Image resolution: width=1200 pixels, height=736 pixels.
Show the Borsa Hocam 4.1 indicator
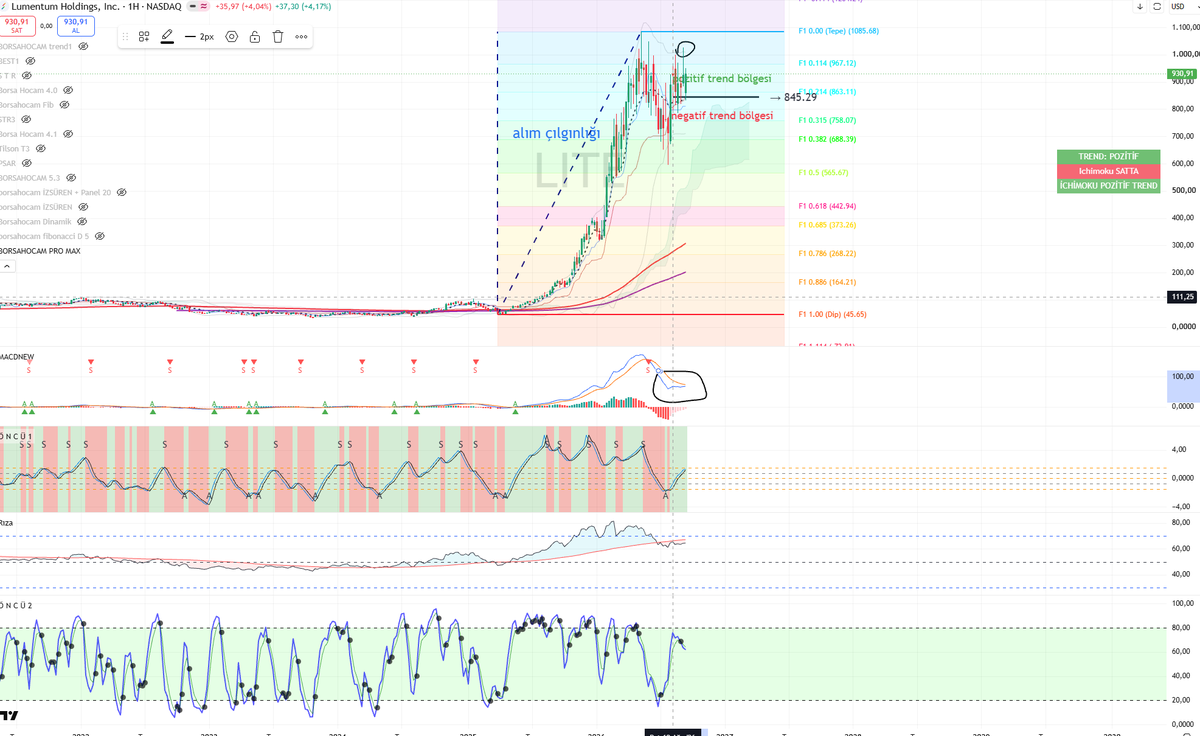pyautogui.click(x=67, y=134)
